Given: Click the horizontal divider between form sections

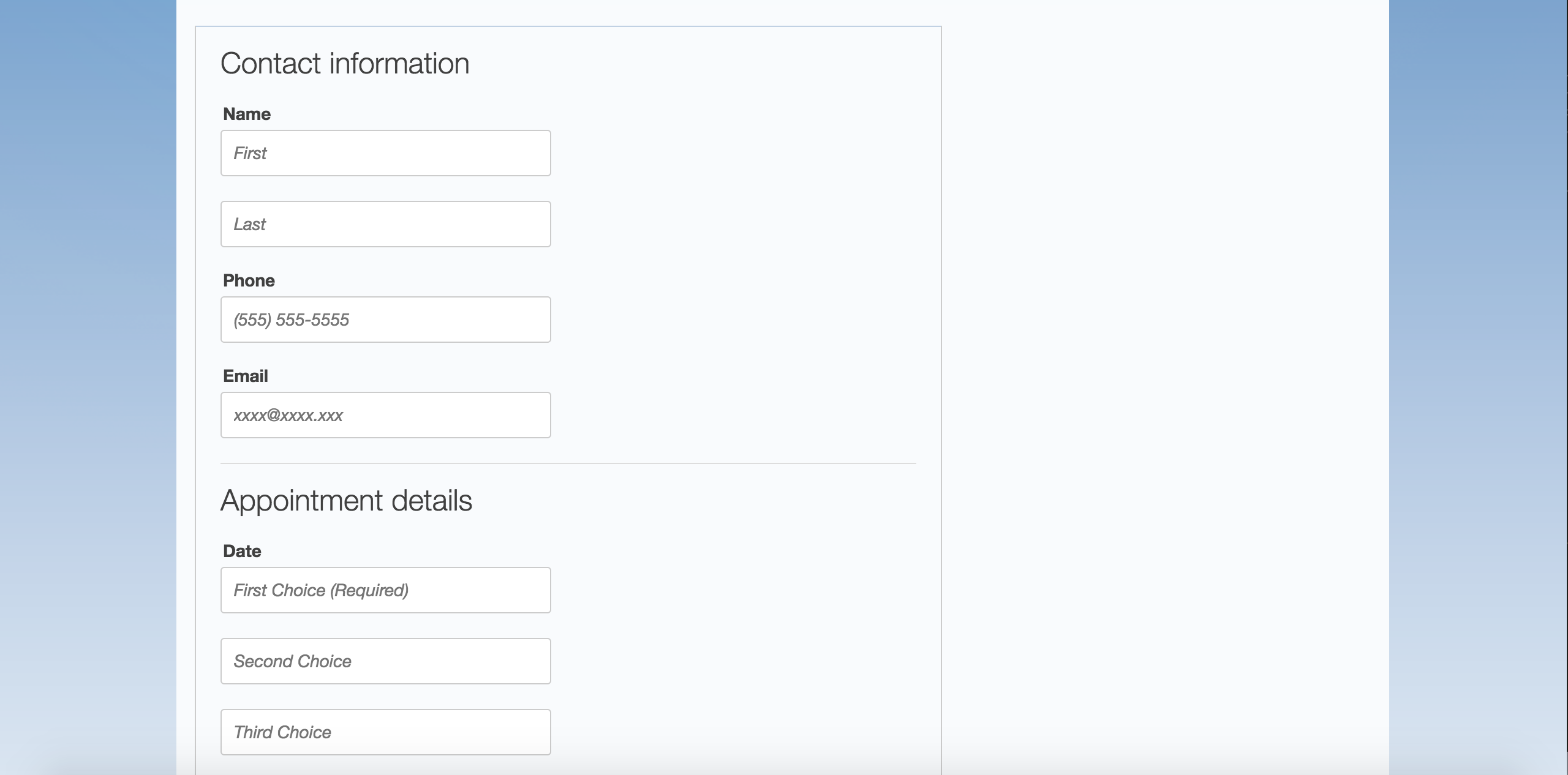Looking at the screenshot, I should [x=568, y=463].
